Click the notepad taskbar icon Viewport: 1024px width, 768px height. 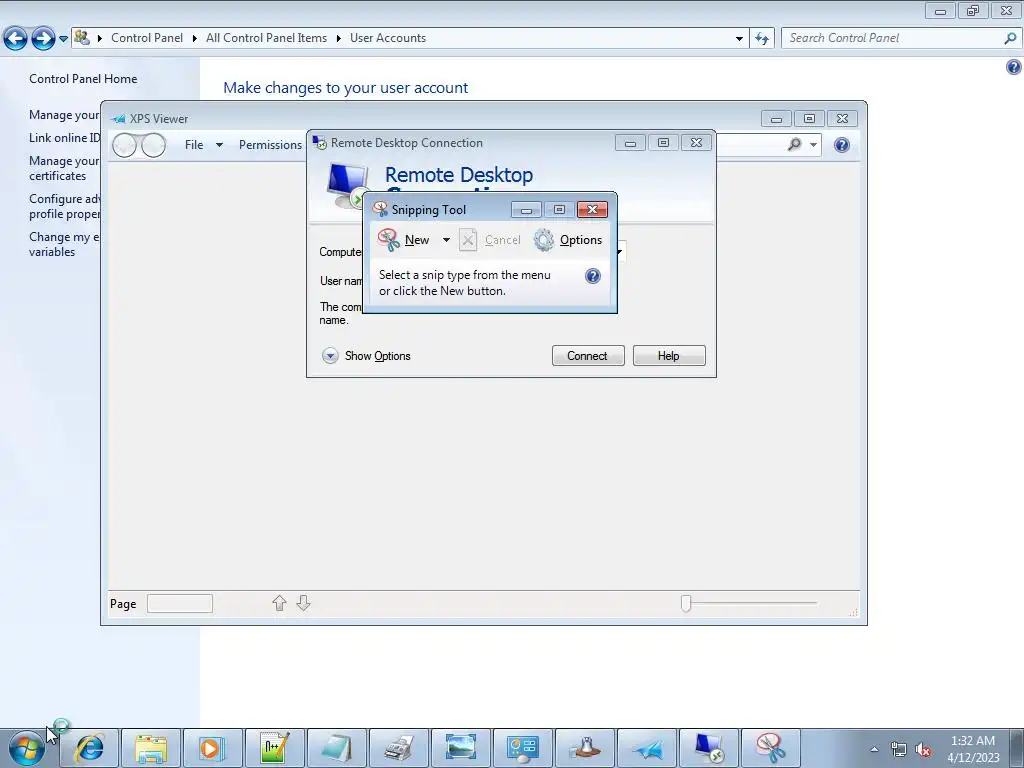pyautogui.click(x=337, y=748)
